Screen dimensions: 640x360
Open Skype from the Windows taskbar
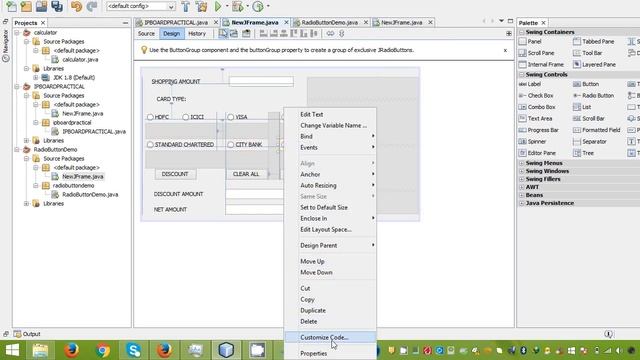pos(133,350)
